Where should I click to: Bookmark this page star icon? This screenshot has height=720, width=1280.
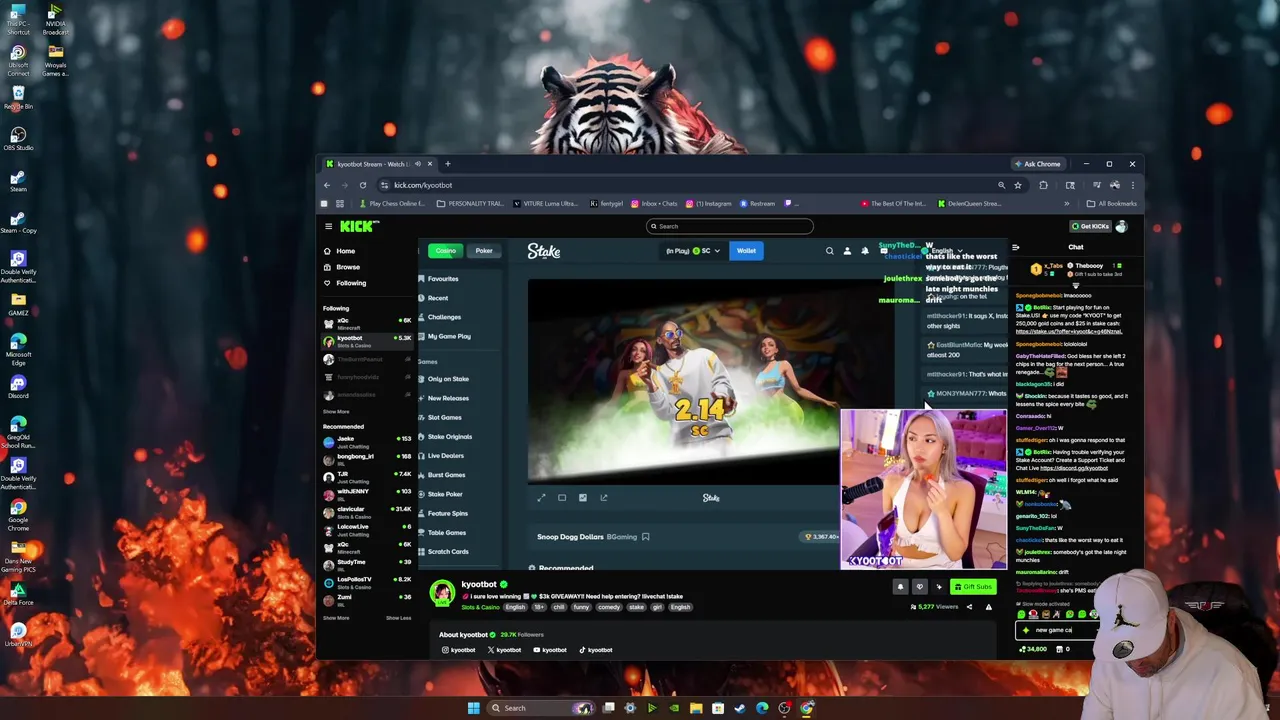(1018, 185)
